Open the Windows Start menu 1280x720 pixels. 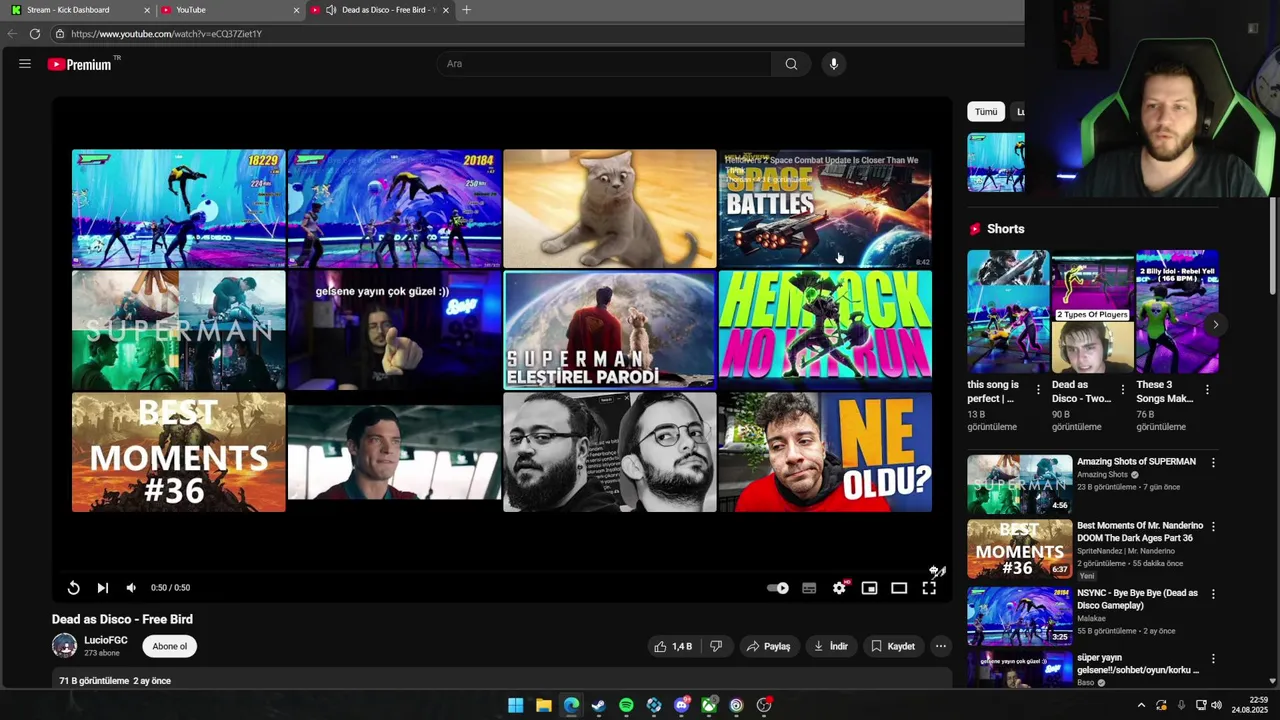[516, 705]
